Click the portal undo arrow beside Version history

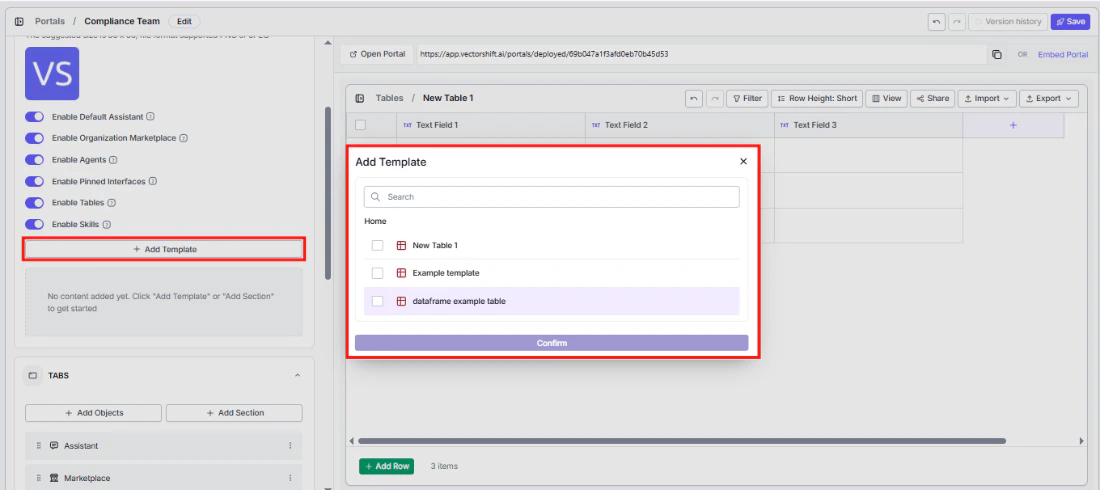[x=936, y=22]
